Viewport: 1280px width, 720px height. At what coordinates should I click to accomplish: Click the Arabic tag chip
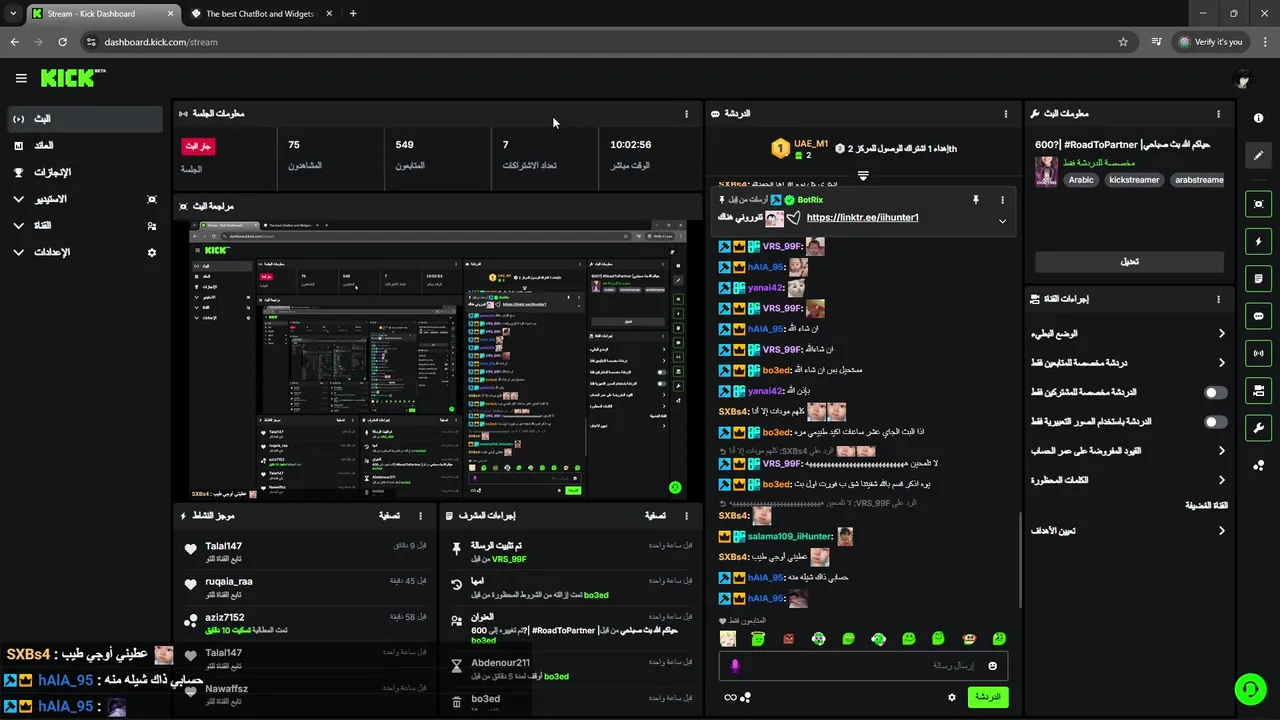coord(1081,180)
